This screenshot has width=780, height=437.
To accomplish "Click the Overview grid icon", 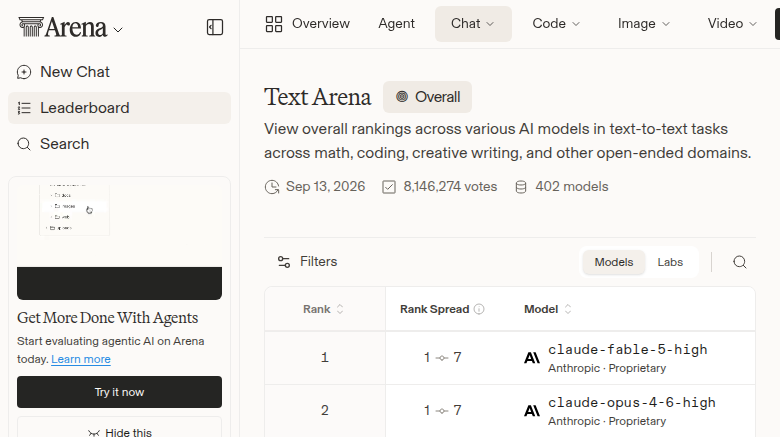I will point(274,24).
